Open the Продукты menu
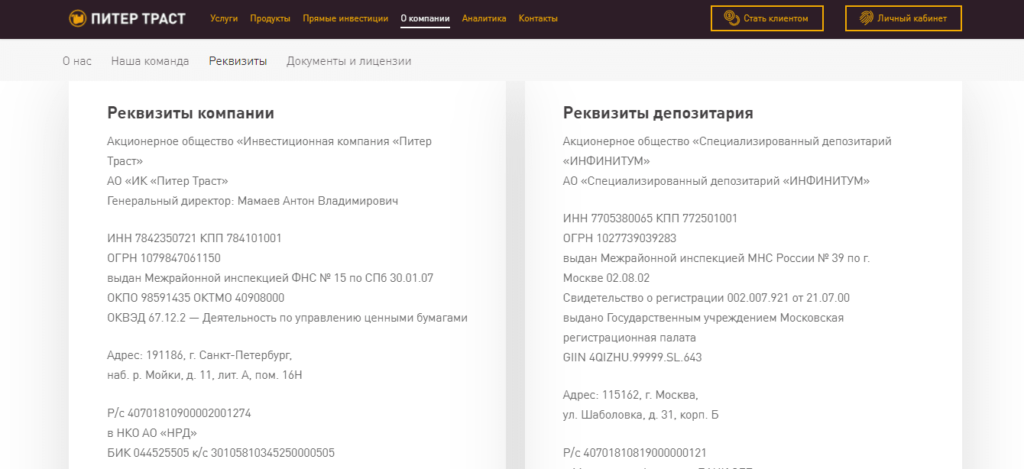The width and height of the screenshot is (1024, 469). pos(270,18)
